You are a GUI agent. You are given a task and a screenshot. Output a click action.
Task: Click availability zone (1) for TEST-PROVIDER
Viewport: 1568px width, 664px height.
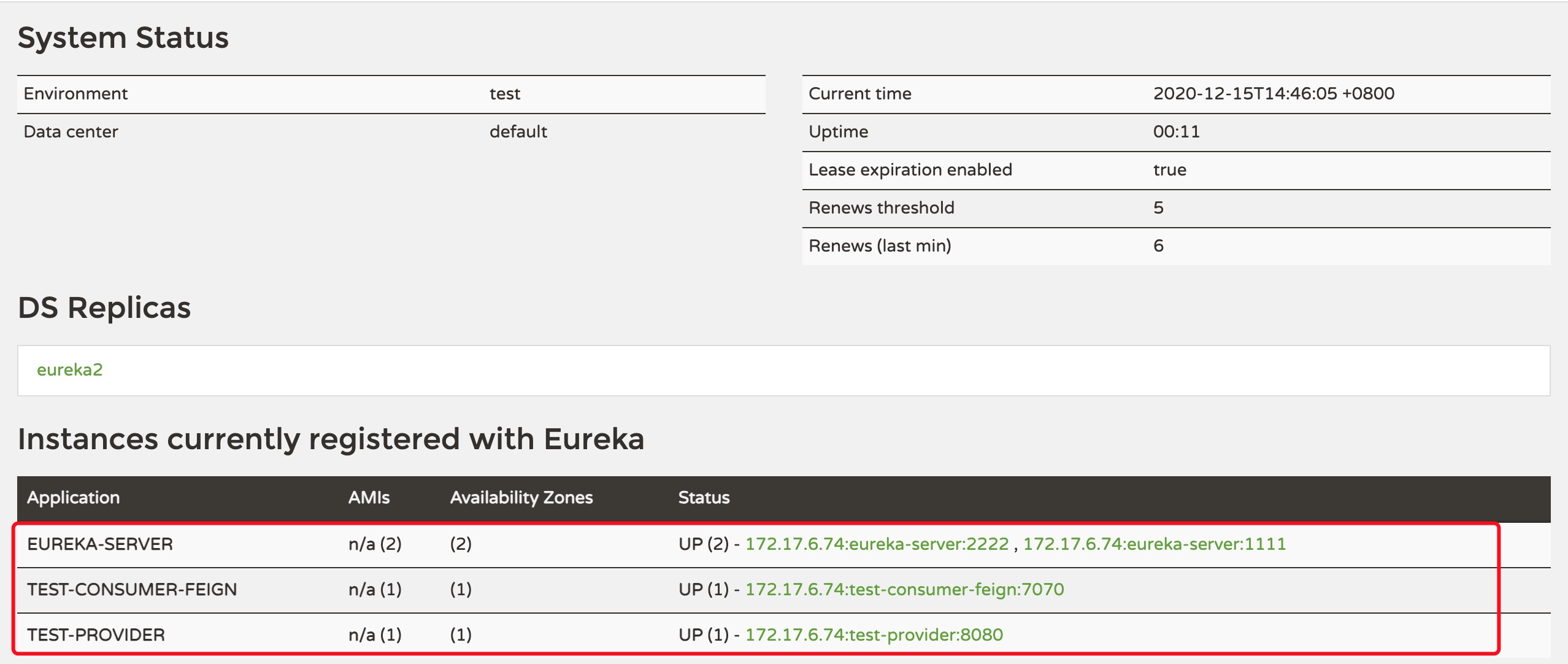(461, 635)
